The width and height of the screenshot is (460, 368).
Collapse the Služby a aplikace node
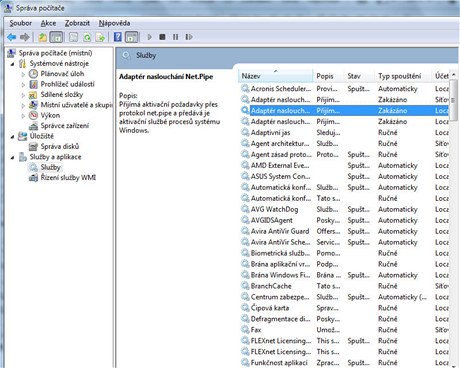13,157
